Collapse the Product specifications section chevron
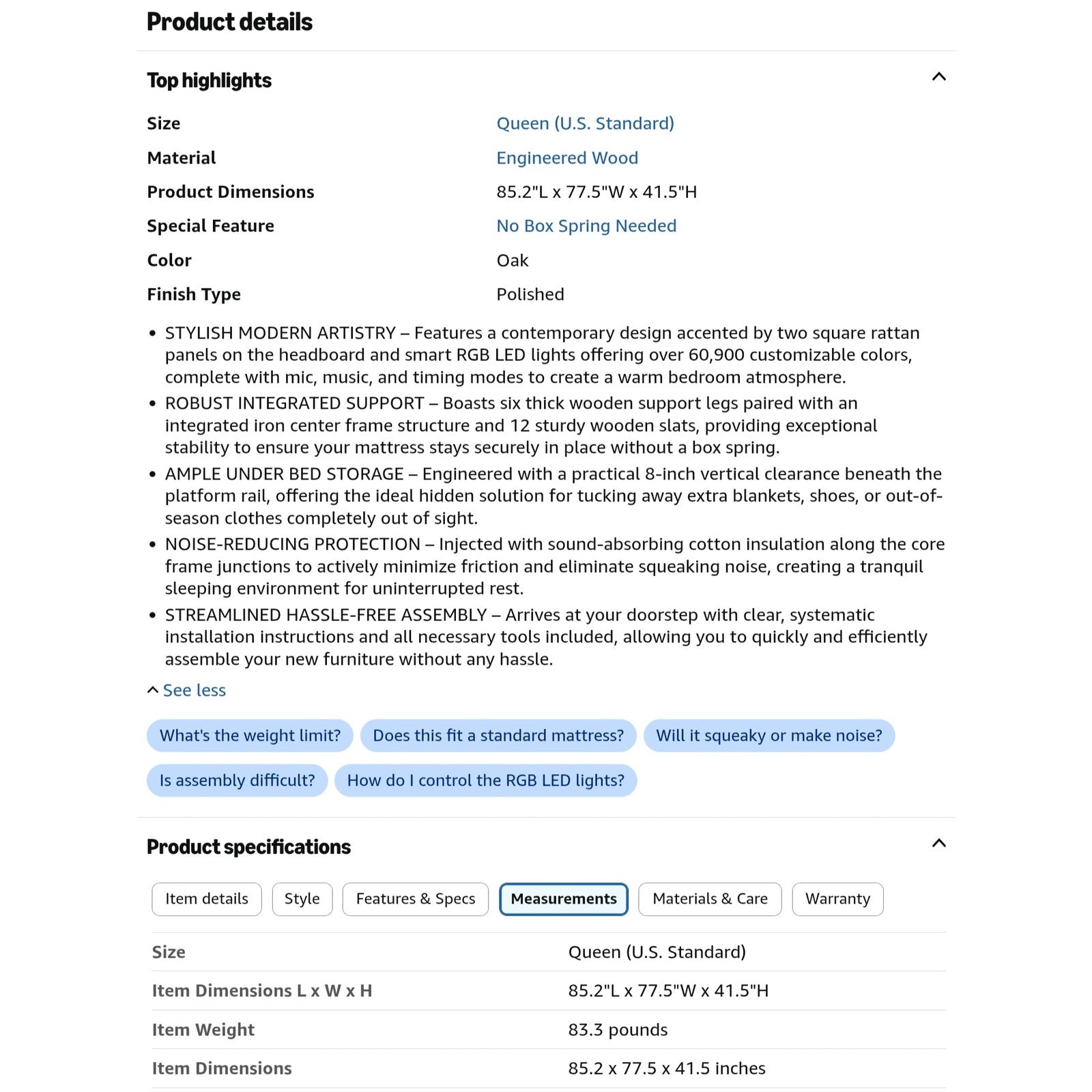The width and height of the screenshot is (1092, 1092). (938, 844)
